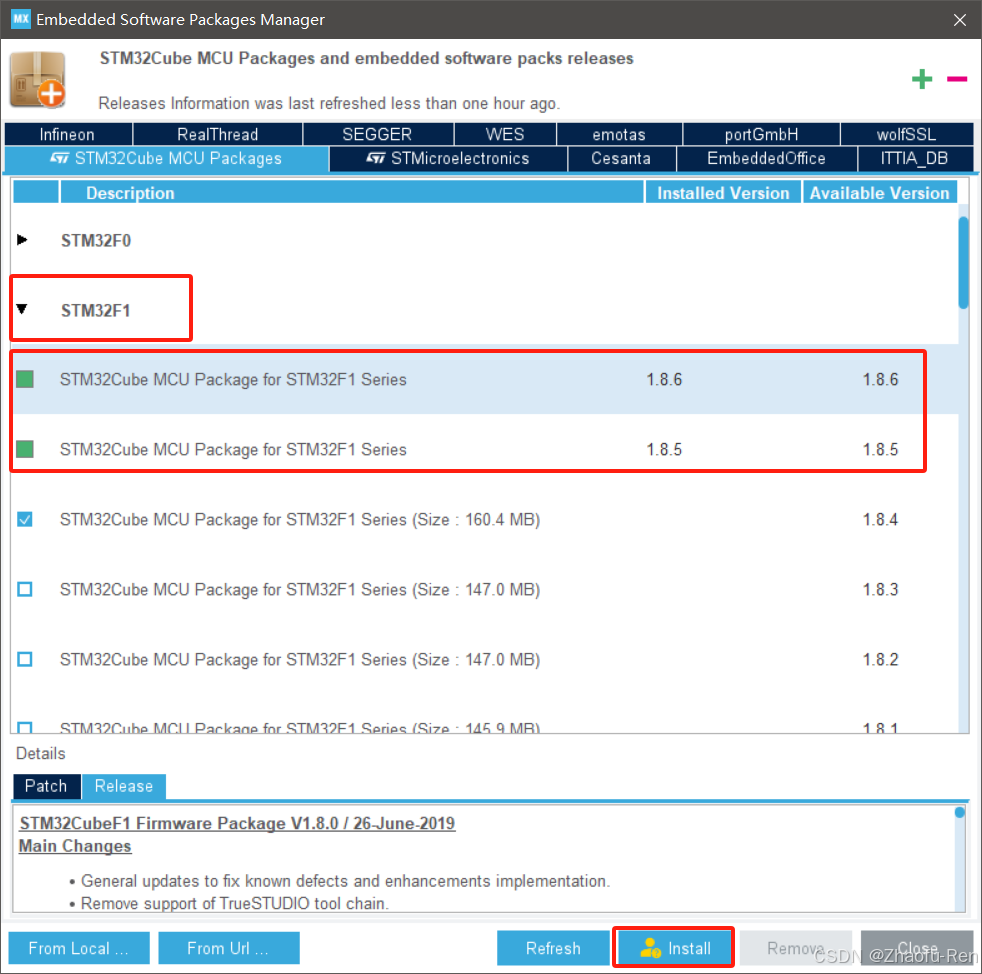Open the emotas tab
This screenshot has height=974, width=982.
pyautogui.click(x=619, y=134)
